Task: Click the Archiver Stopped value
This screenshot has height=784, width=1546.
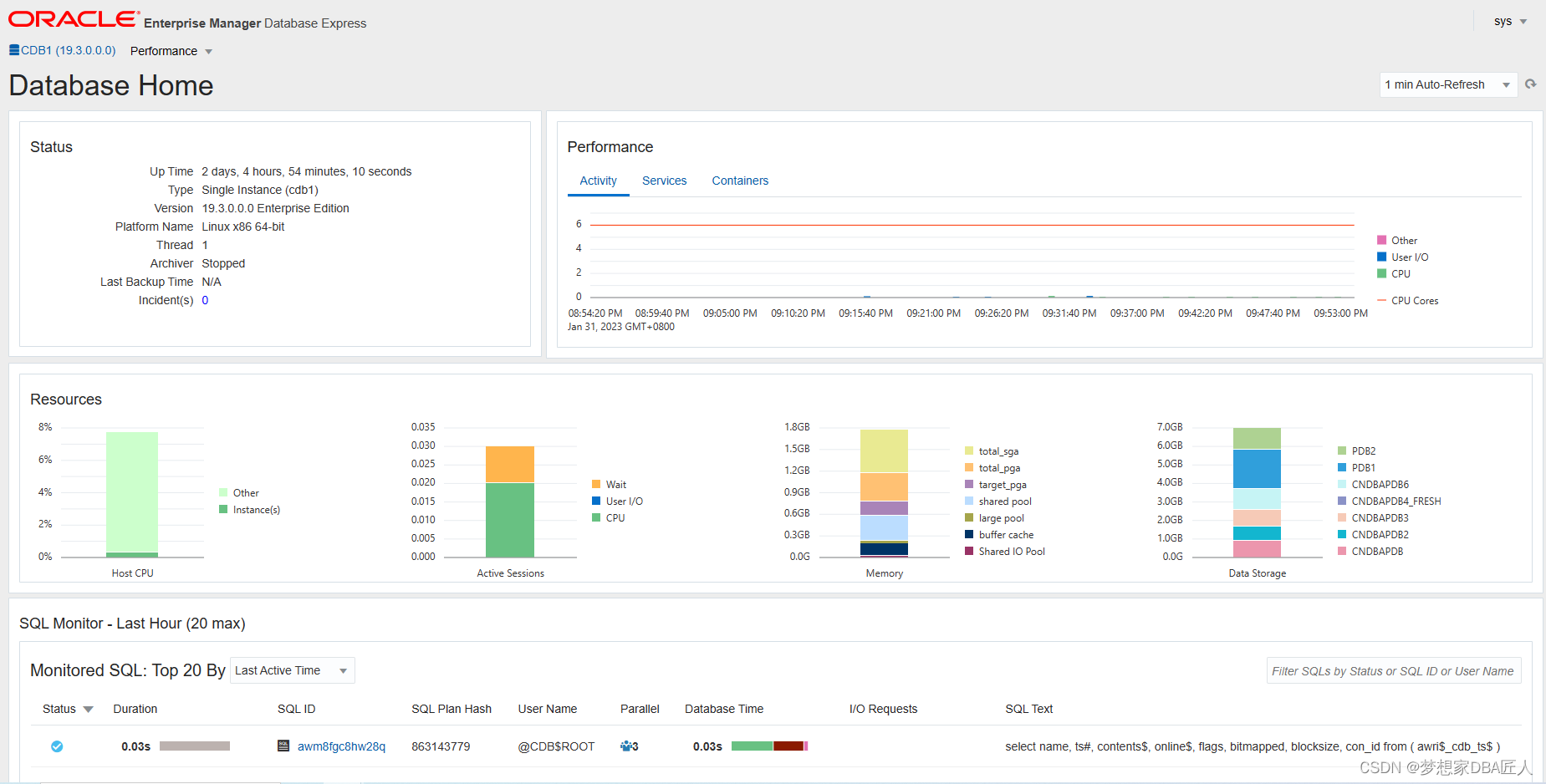Action: (223, 263)
